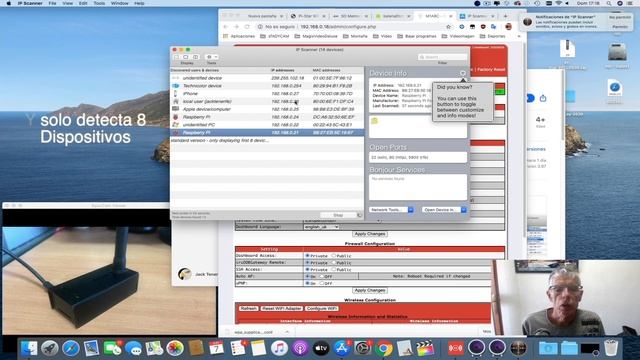Click Apply Changes under Firewall Configuration

370,290
